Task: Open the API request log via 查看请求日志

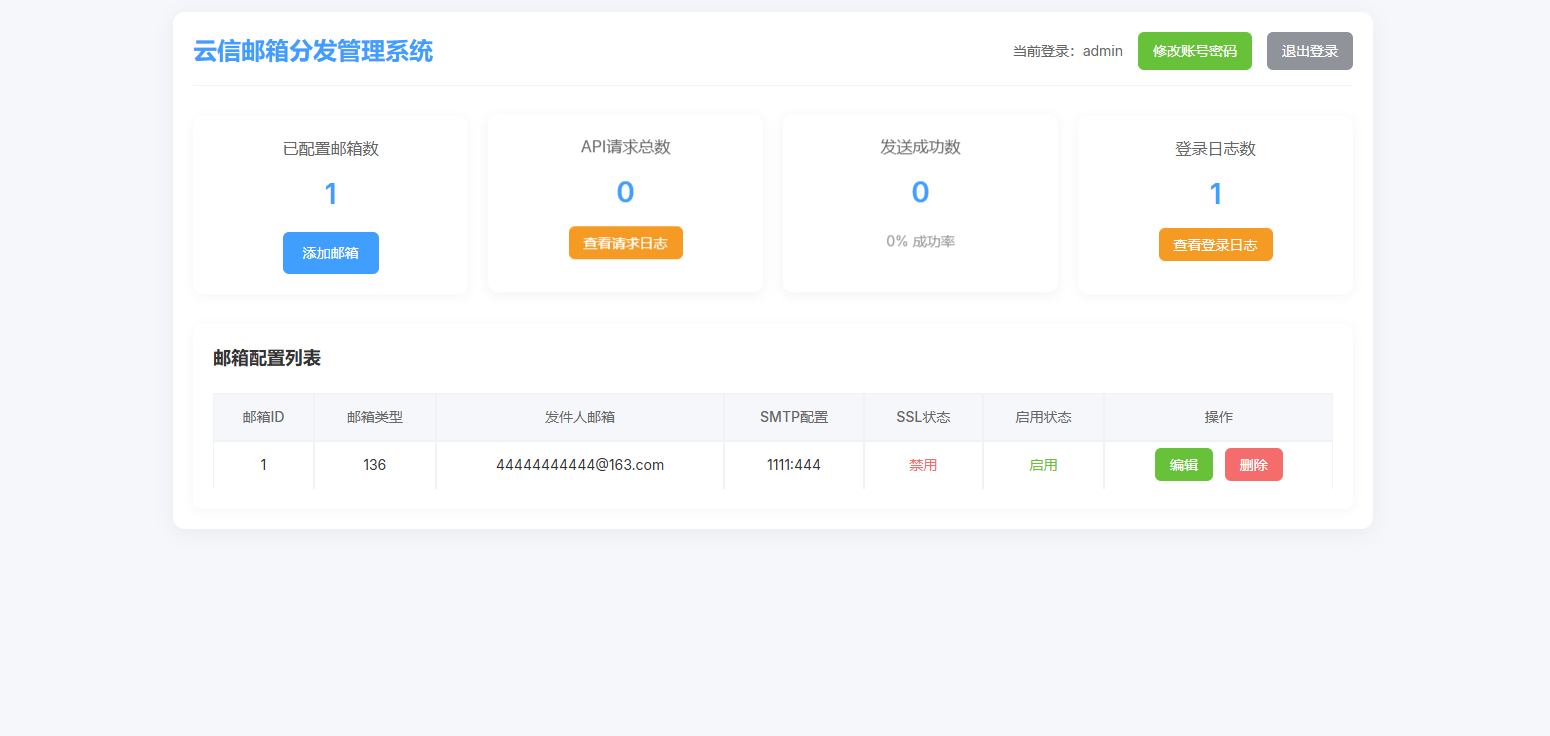Action: pos(625,242)
